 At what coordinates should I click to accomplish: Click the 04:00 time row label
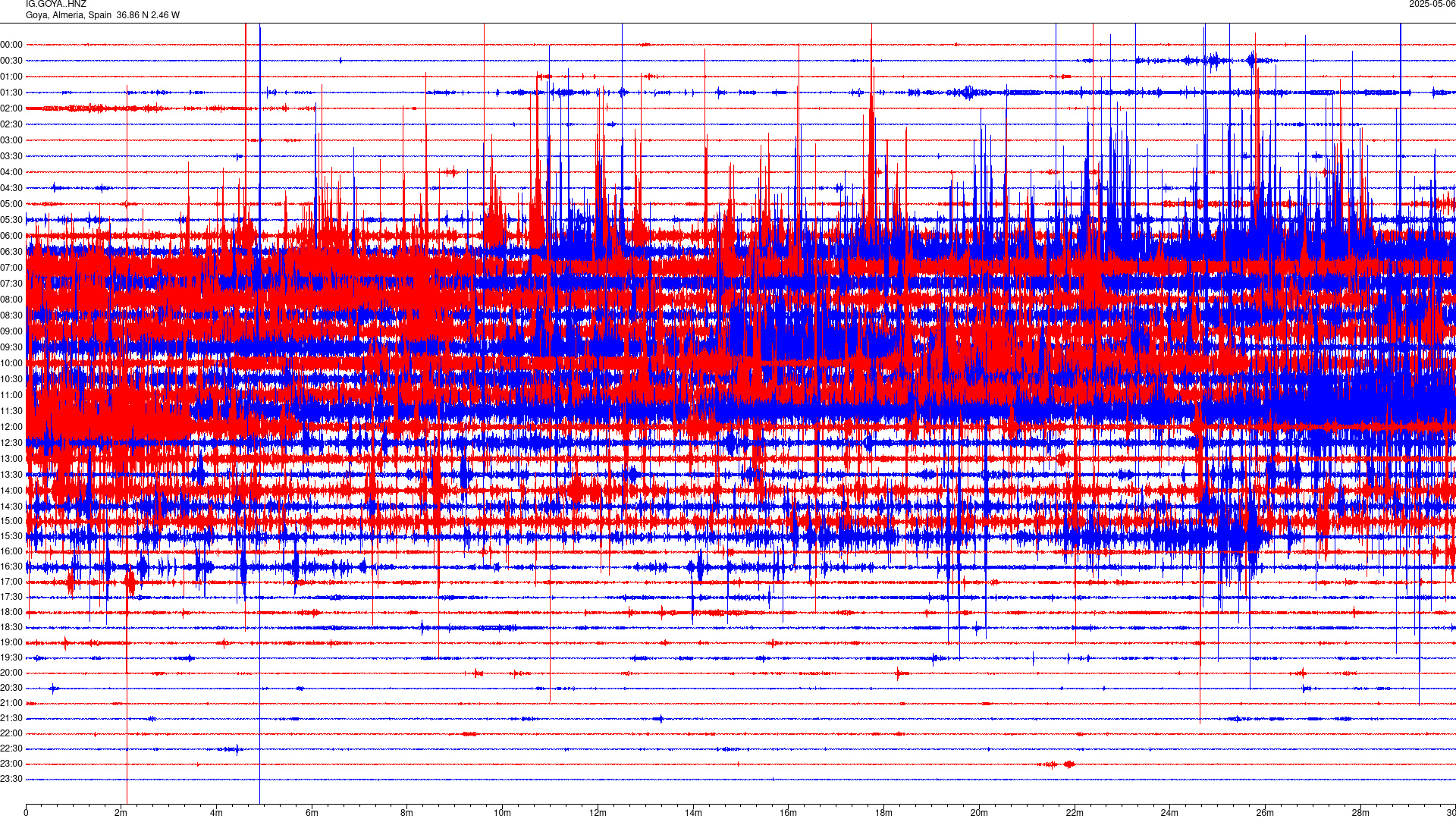click(x=11, y=172)
